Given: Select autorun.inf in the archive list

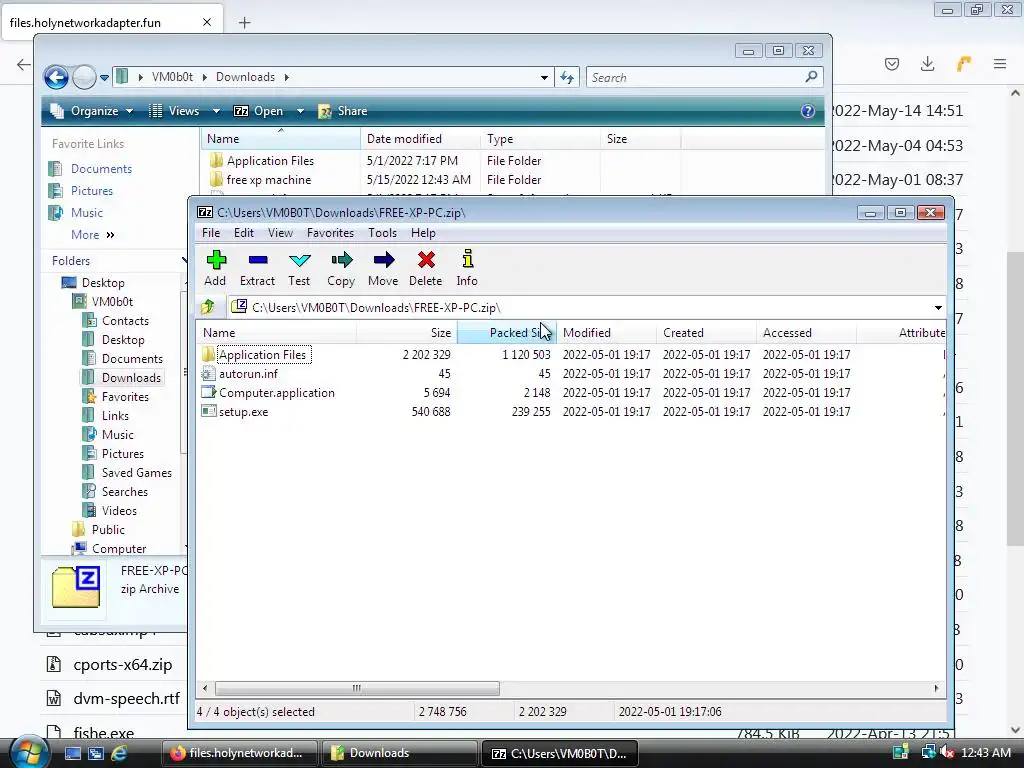Looking at the screenshot, I should [248, 374].
